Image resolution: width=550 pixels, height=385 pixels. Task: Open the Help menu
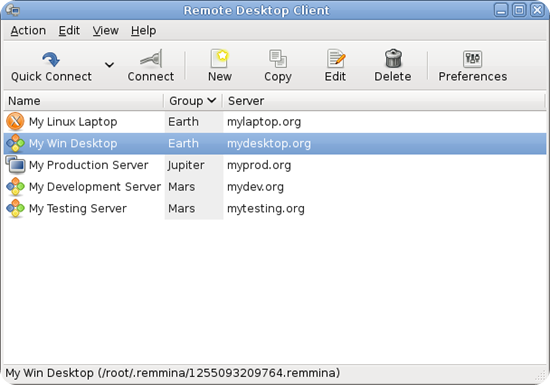[x=143, y=31]
